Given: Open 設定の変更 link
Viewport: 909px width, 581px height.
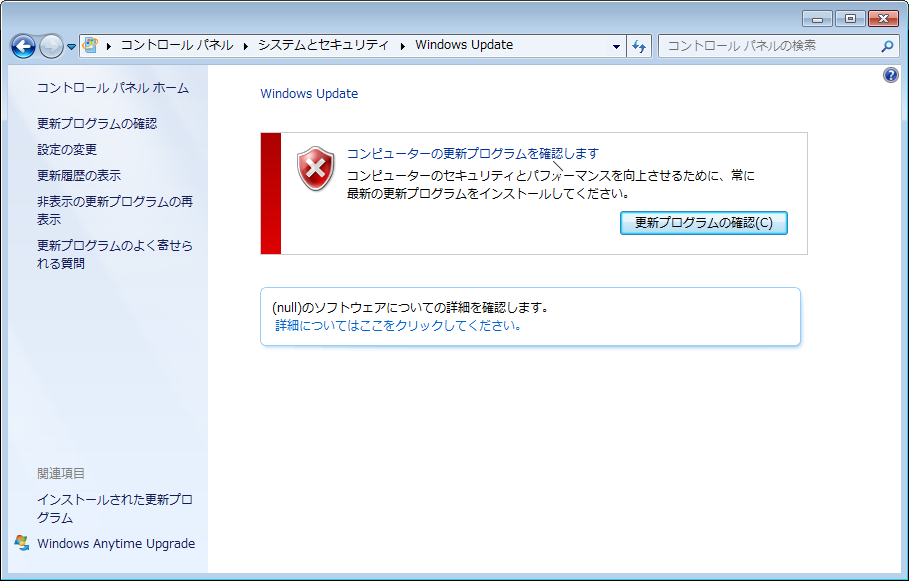Looking at the screenshot, I should [67, 150].
